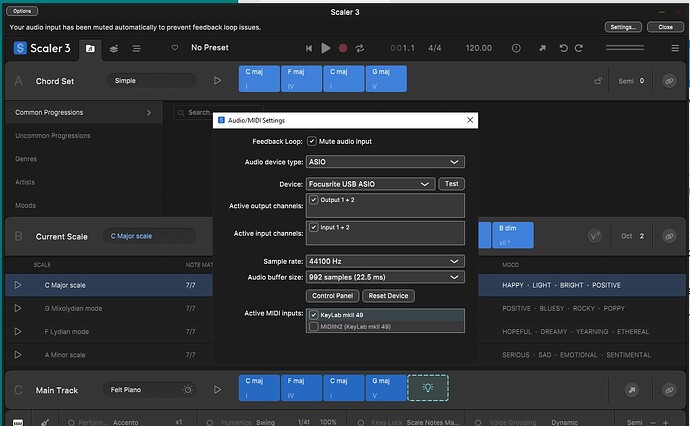Open the Audio device type dropdown
The width and height of the screenshot is (690, 426).
tap(385, 162)
